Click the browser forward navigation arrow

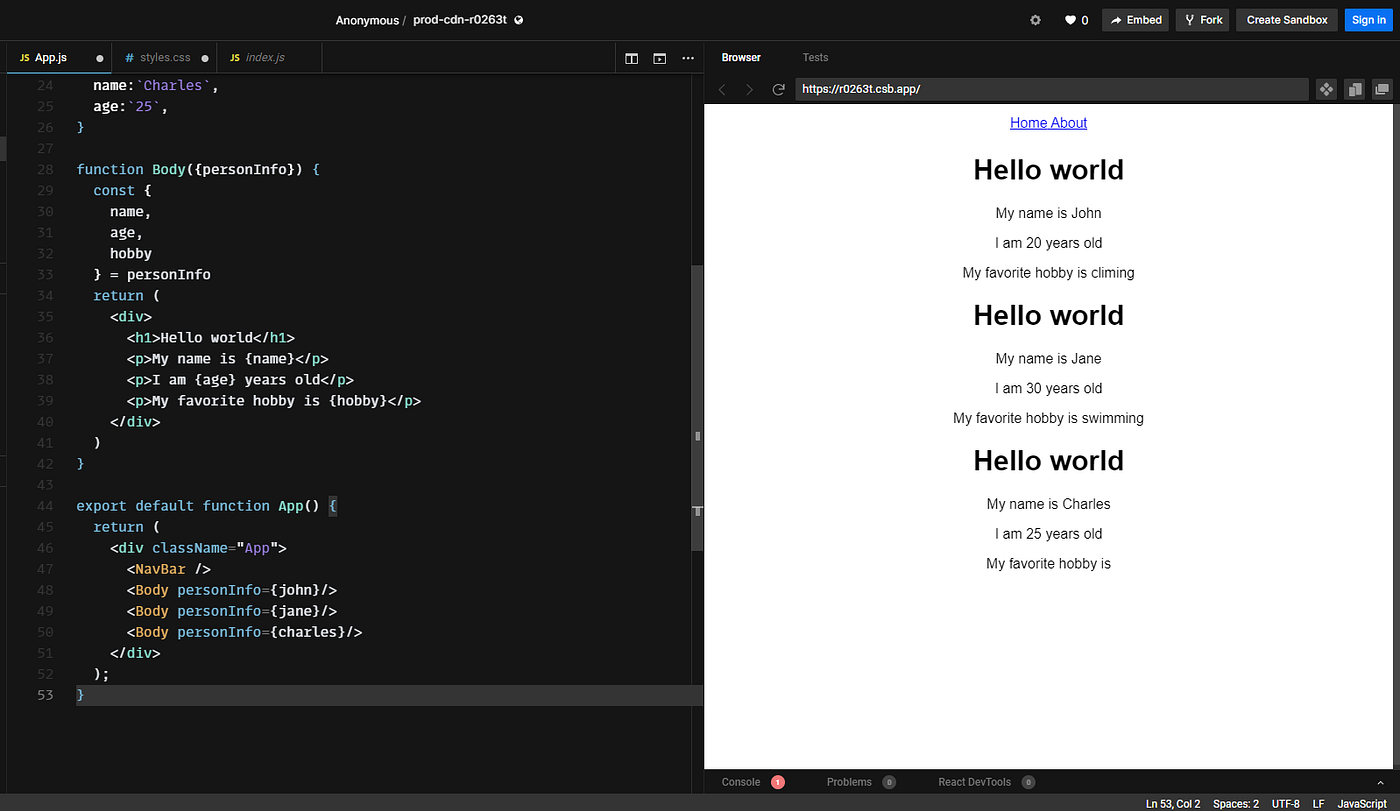[749, 89]
